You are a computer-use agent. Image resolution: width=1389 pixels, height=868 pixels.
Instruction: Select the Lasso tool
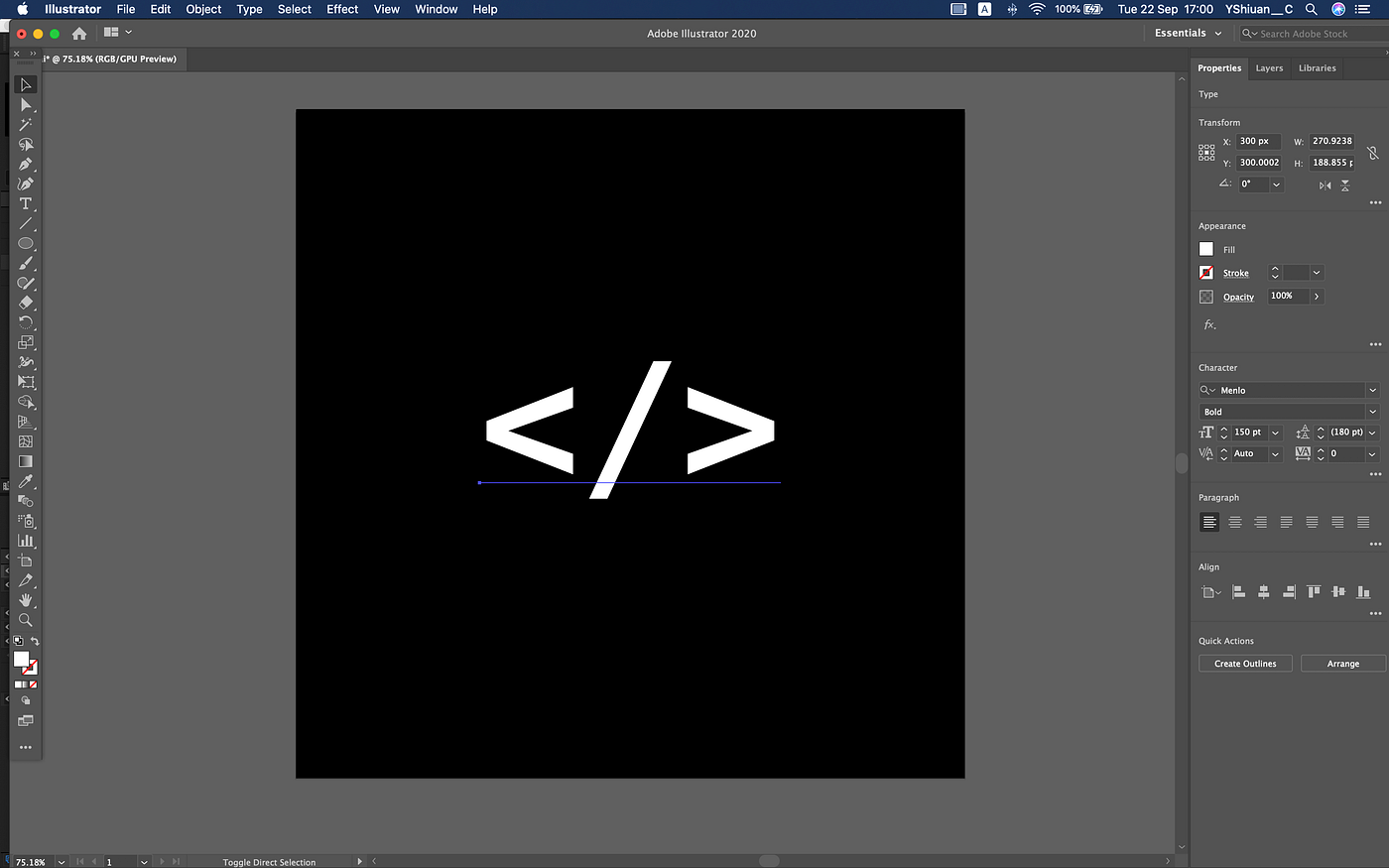click(26, 145)
